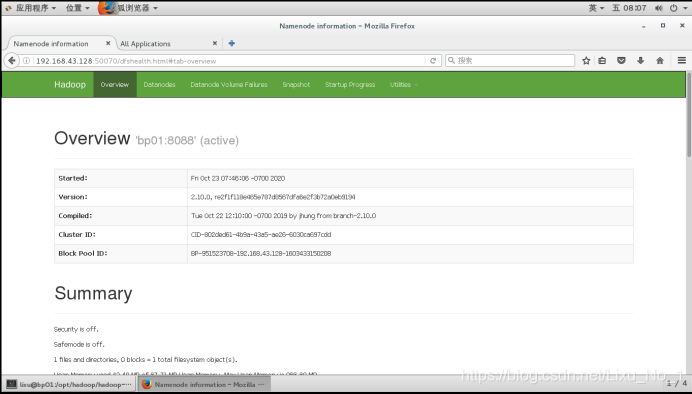Click the Cluster ID value
This screenshot has width=692, height=394.
click(x=261, y=235)
